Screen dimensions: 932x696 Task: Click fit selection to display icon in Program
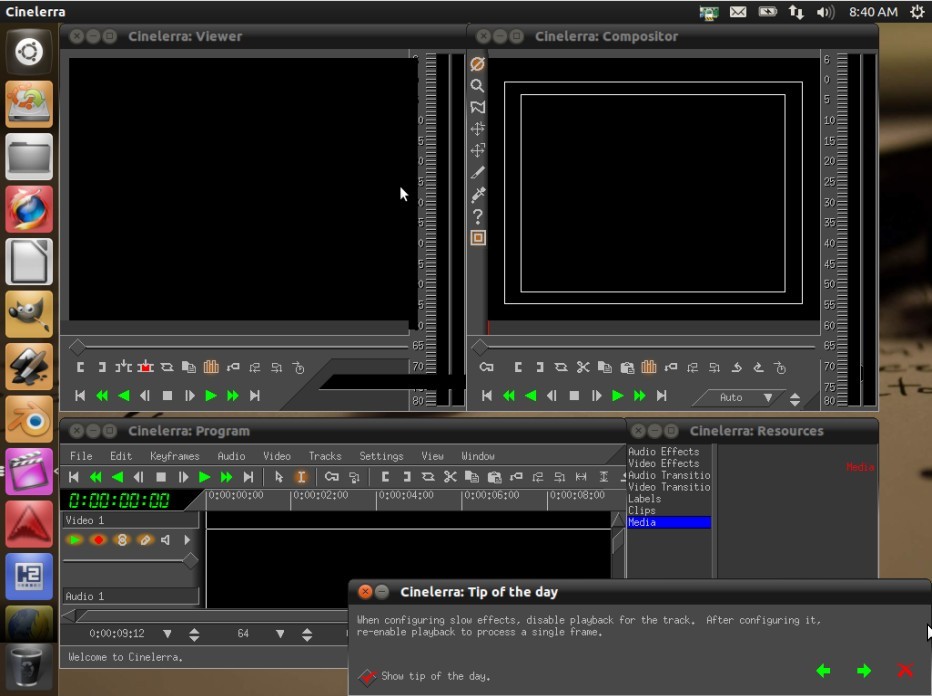581,477
